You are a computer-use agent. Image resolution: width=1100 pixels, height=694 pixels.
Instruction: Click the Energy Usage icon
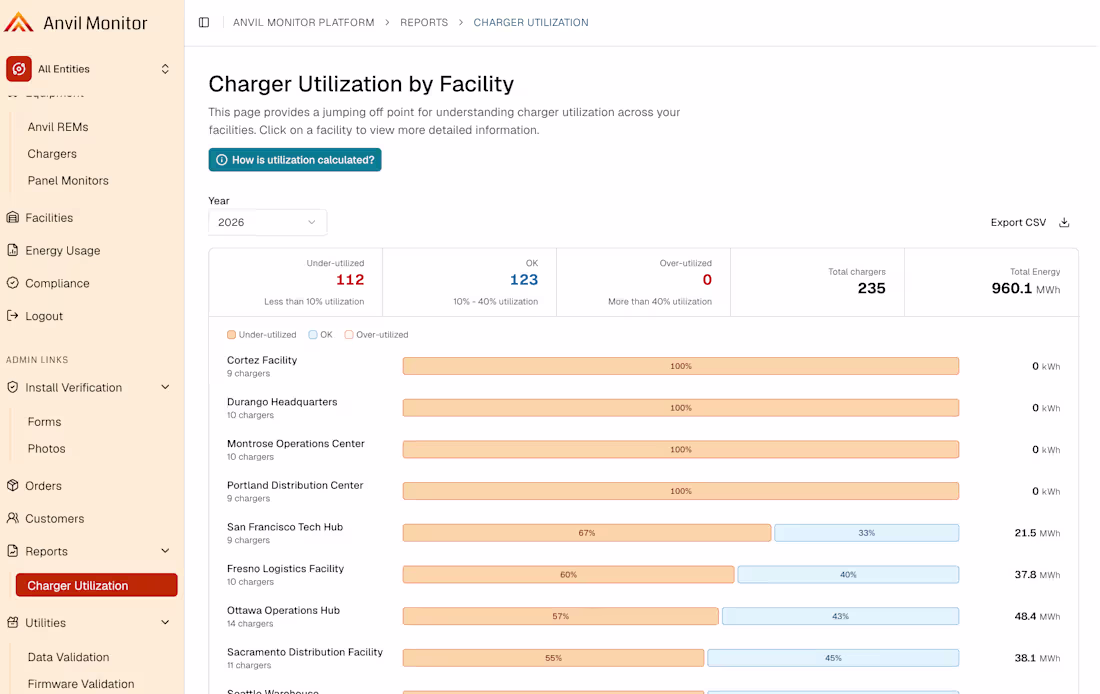click(x=13, y=251)
